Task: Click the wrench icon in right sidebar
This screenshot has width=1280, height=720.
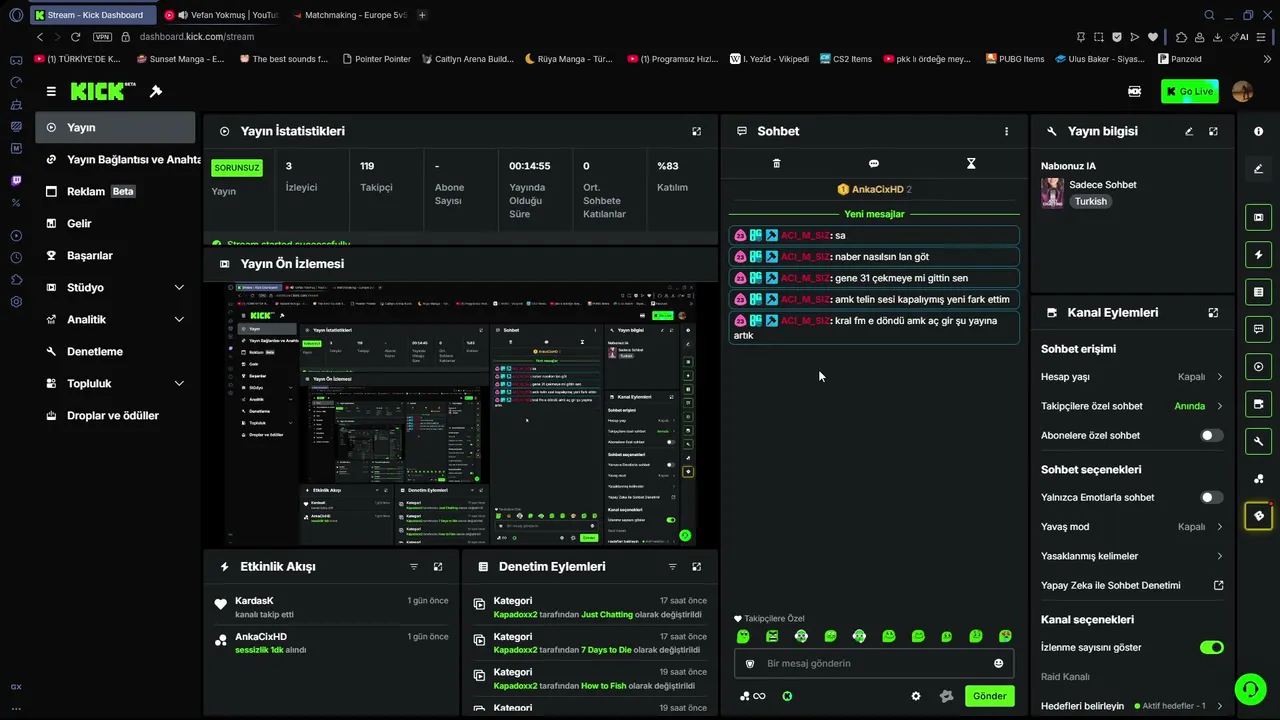Action: pyautogui.click(x=1258, y=441)
